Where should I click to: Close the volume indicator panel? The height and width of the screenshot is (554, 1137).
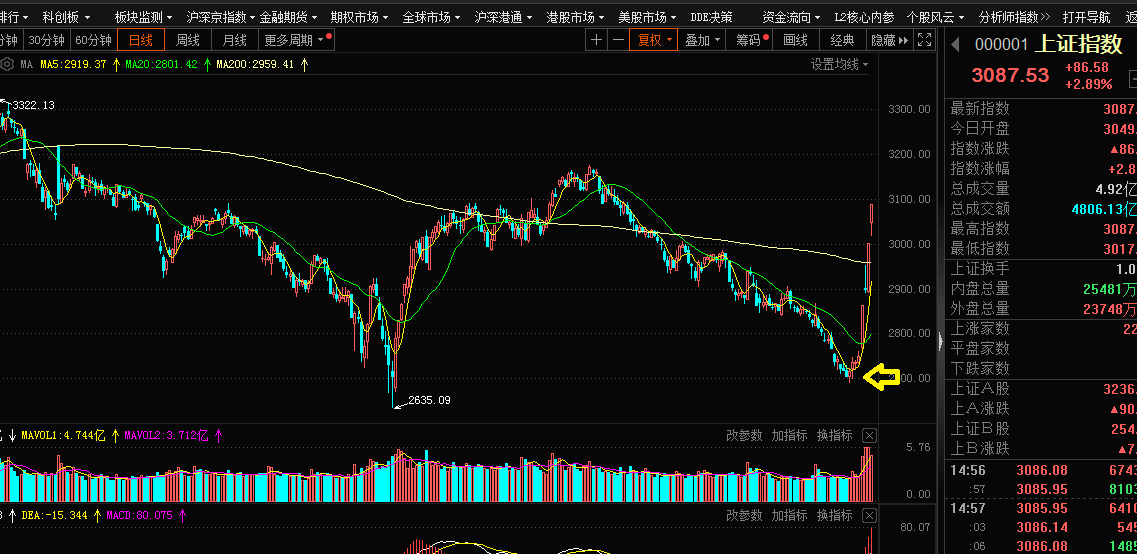click(x=869, y=435)
